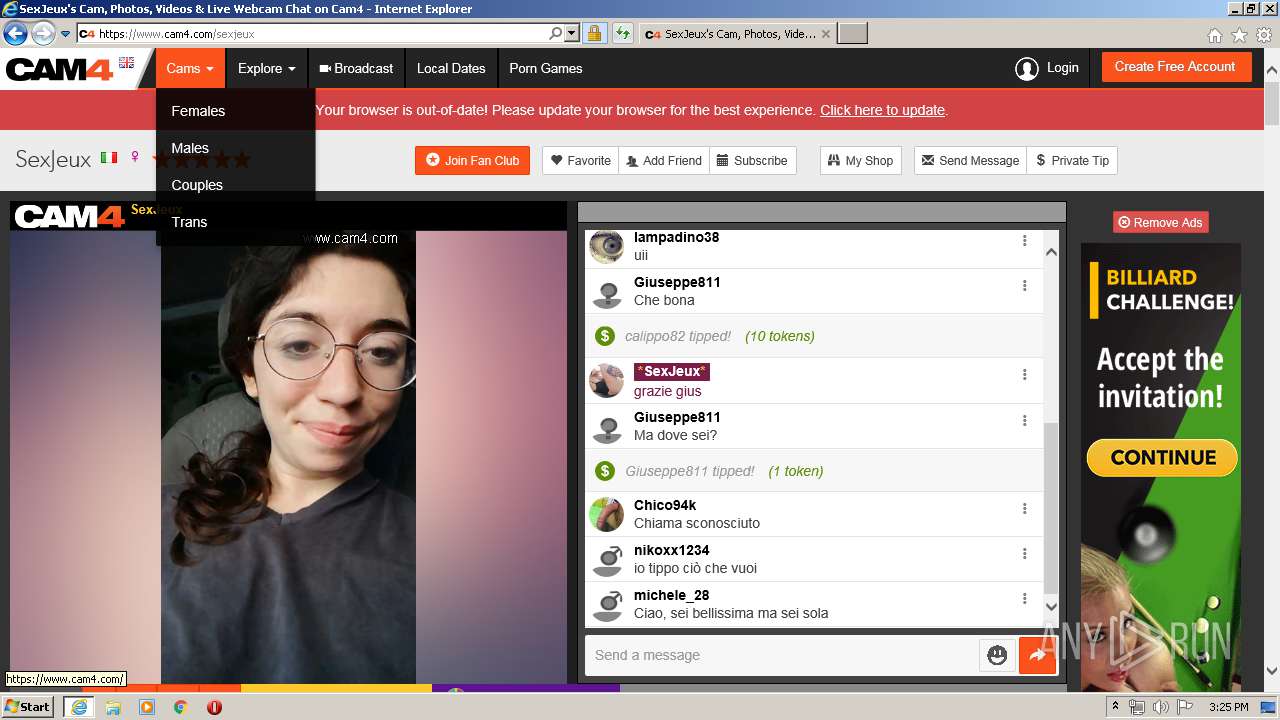Click the Subscribe button
Image resolution: width=1280 pixels, height=720 pixels.
pos(753,160)
